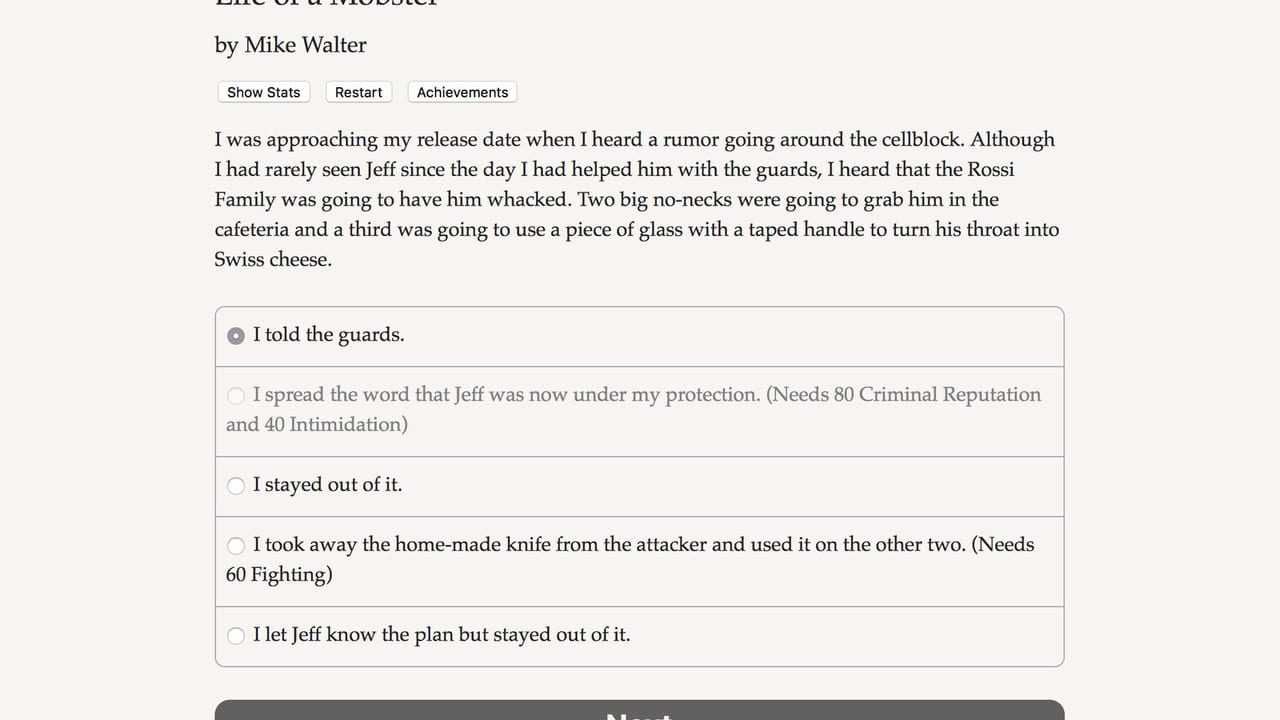Click the partially visible game title heading
This screenshot has width=1280, height=720.
click(326, 4)
